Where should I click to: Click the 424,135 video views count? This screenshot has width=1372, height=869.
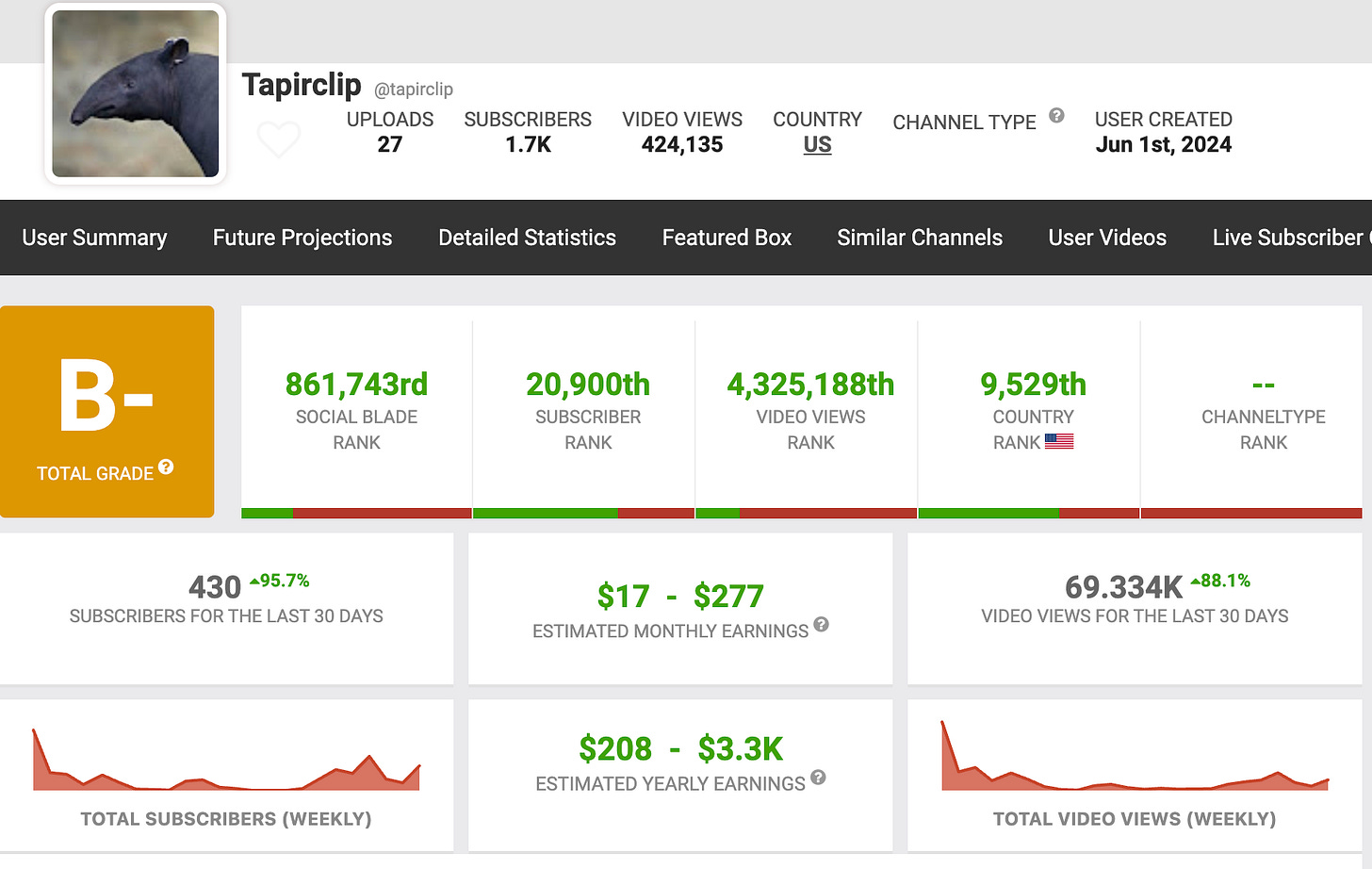pos(682,144)
